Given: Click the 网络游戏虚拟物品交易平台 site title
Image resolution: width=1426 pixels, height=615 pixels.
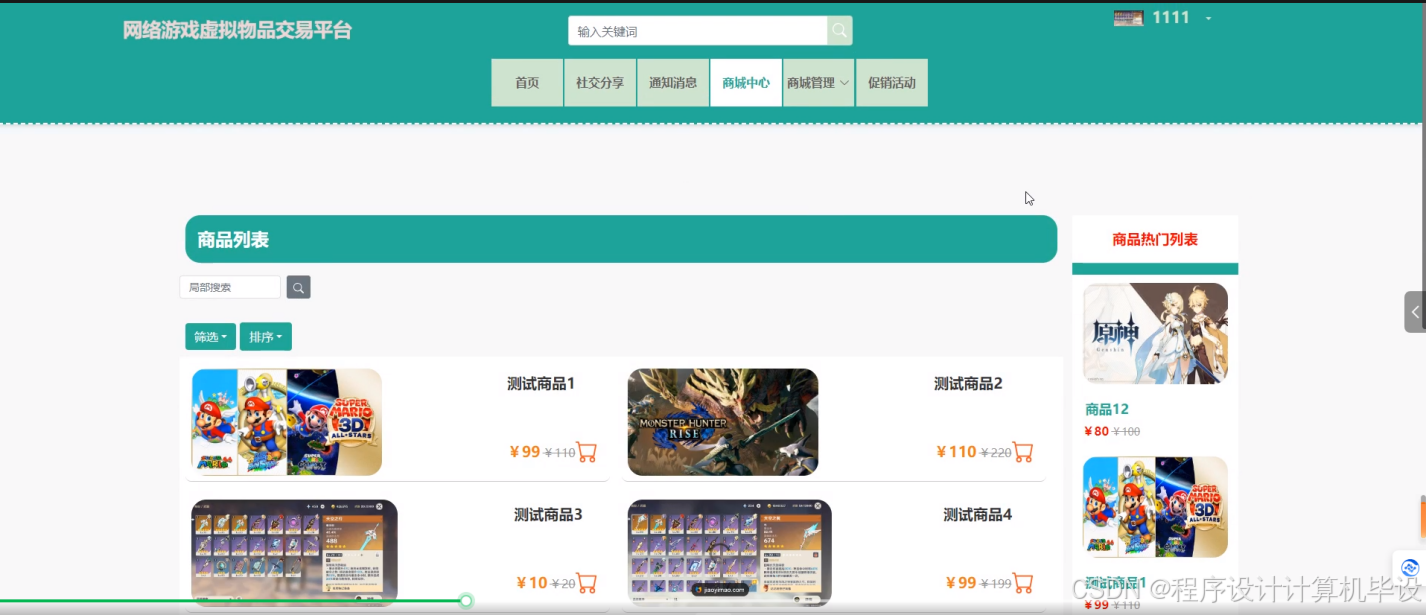Looking at the screenshot, I should pyautogui.click(x=238, y=30).
